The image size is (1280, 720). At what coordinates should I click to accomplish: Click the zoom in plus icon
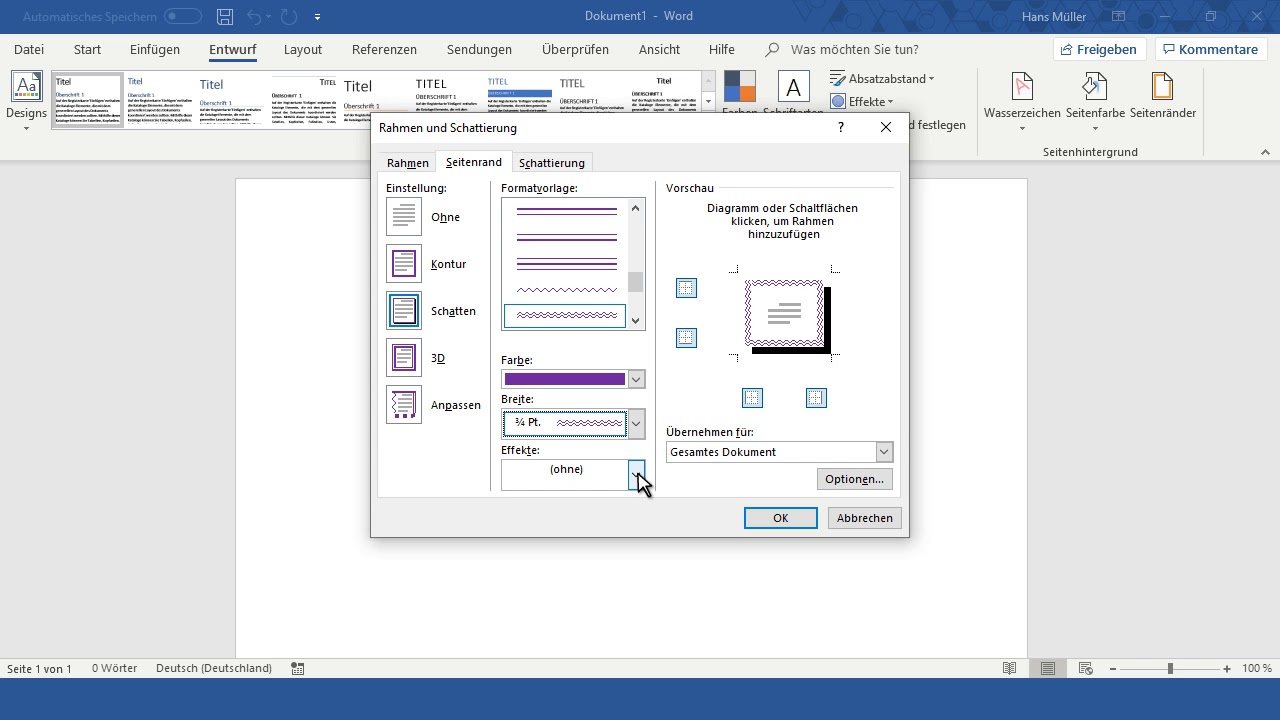(x=1228, y=668)
